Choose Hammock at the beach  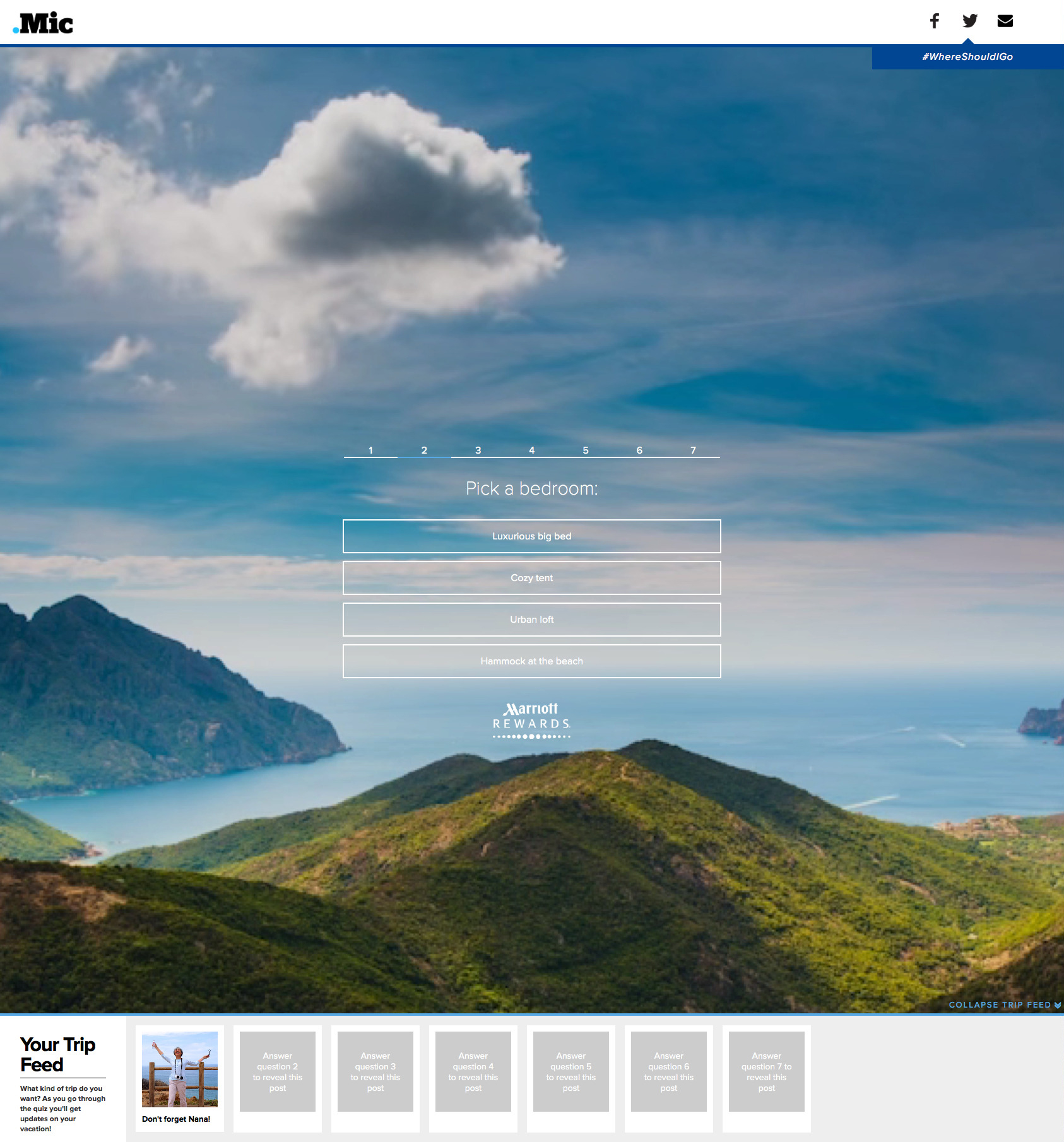tap(531, 661)
